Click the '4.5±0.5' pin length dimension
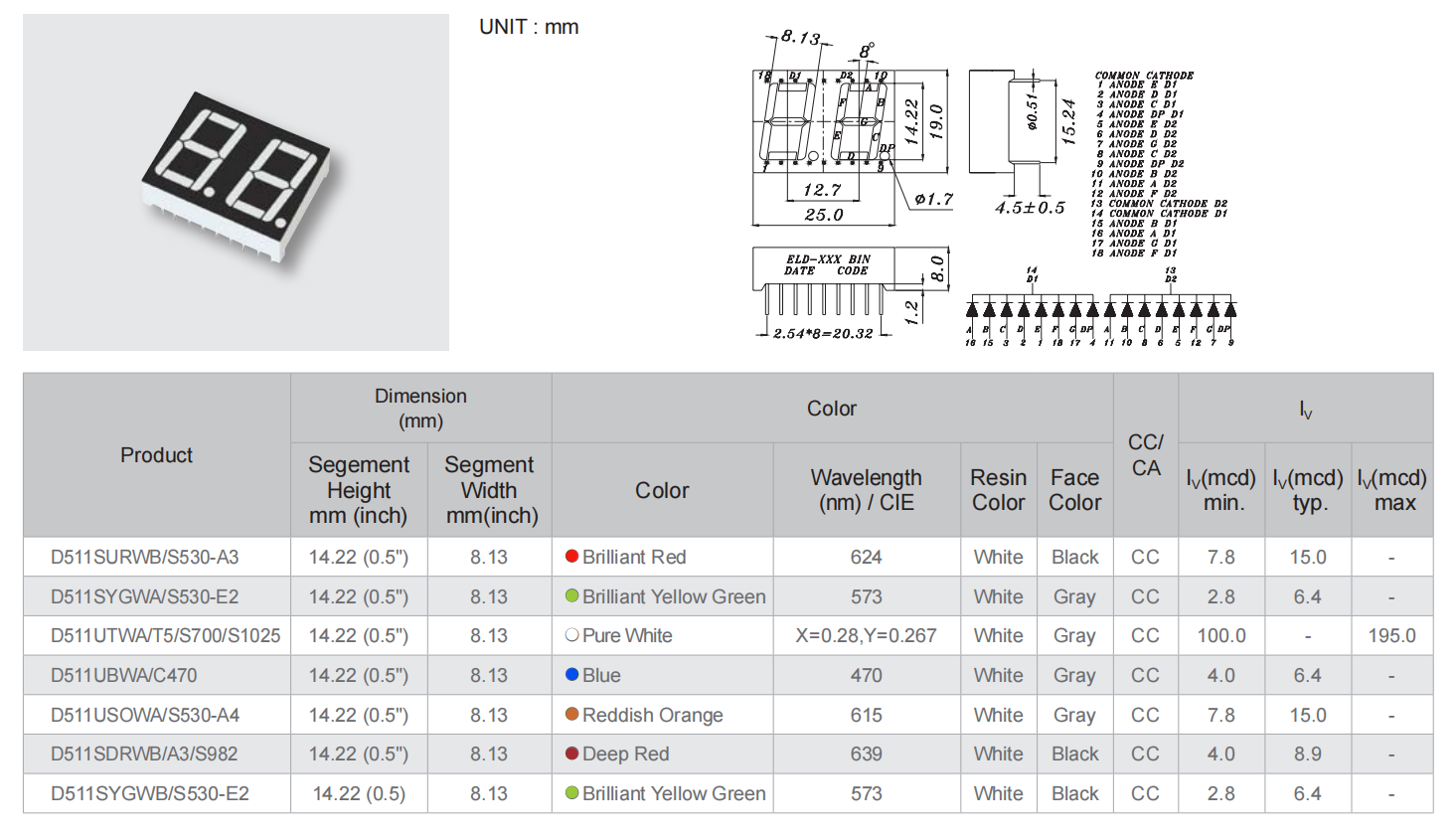Screen dimensions: 1456x838 1030,208
